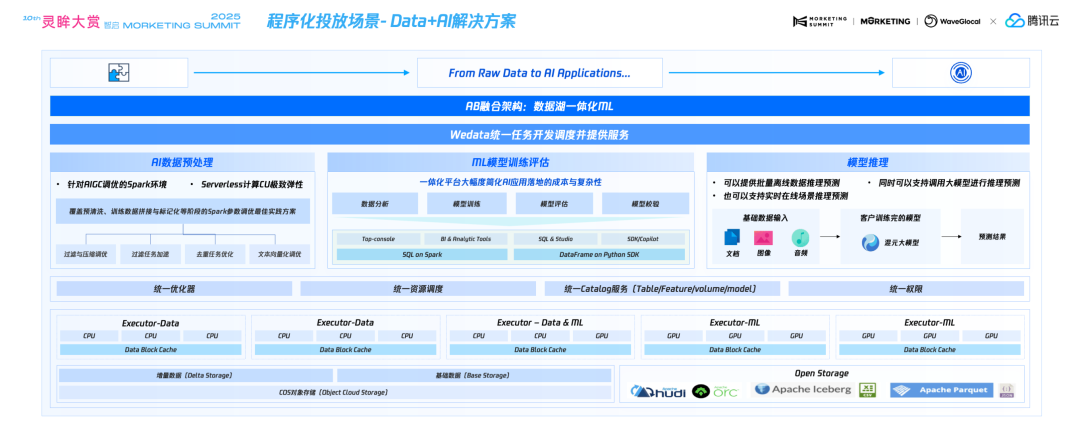This screenshot has width=1080, height=442.
Task: Select the 模型训练 box
Action: coord(466,204)
